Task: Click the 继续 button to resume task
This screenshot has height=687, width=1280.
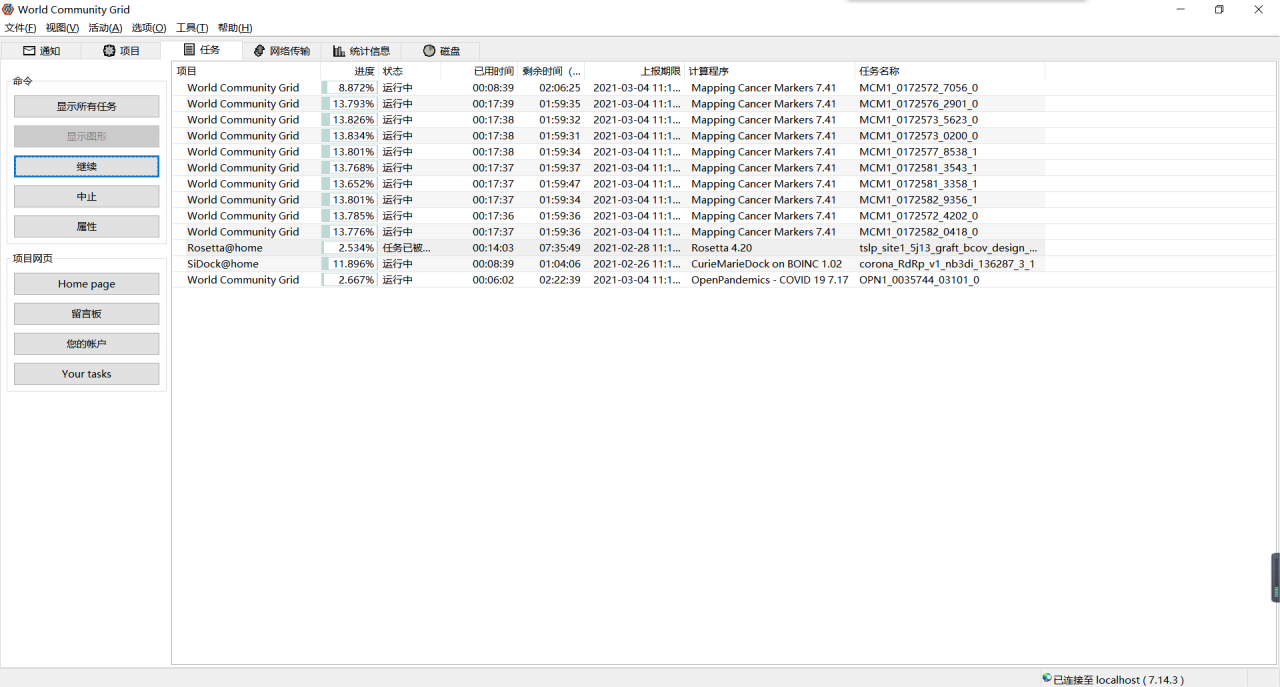Action: coord(86,166)
